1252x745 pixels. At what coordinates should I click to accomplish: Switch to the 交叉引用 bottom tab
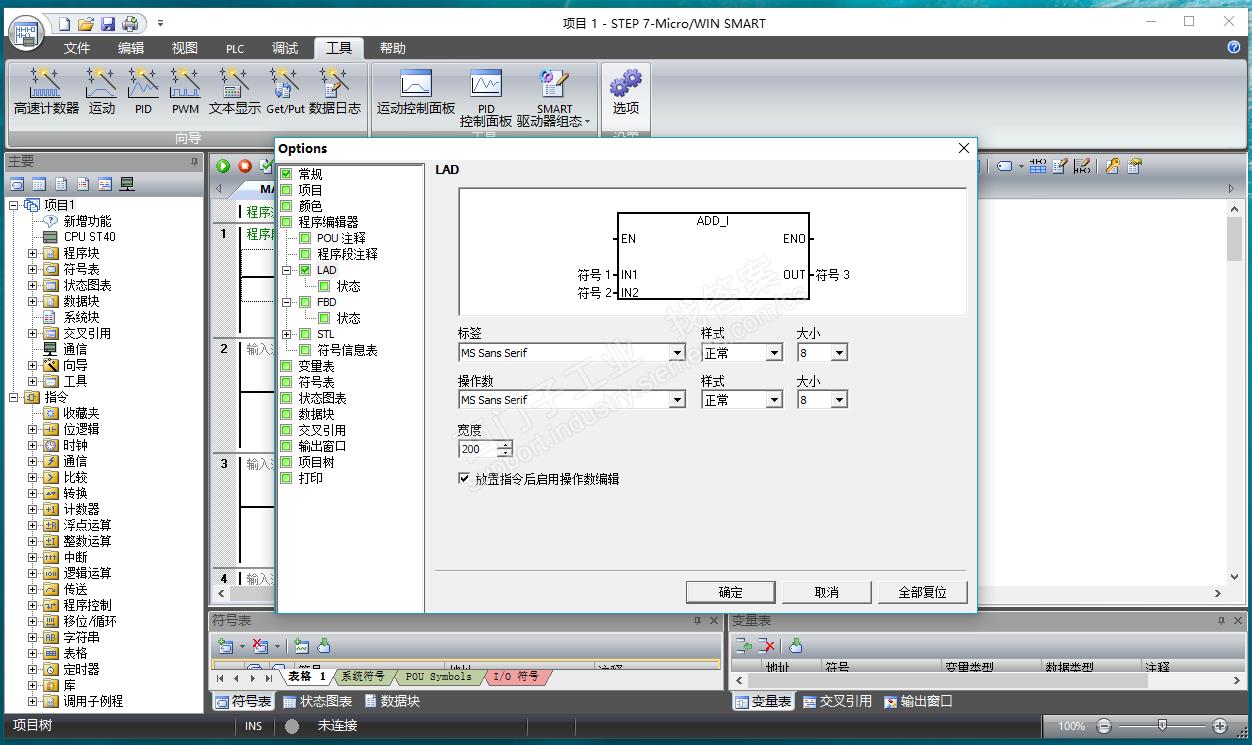click(837, 702)
